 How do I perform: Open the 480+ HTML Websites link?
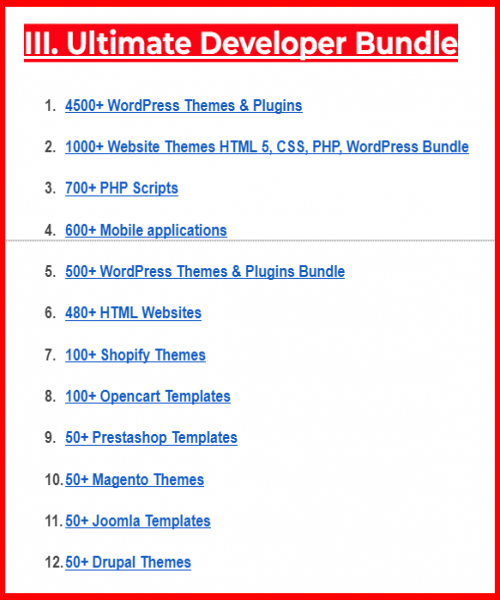pyautogui.click(x=133, y=313)
